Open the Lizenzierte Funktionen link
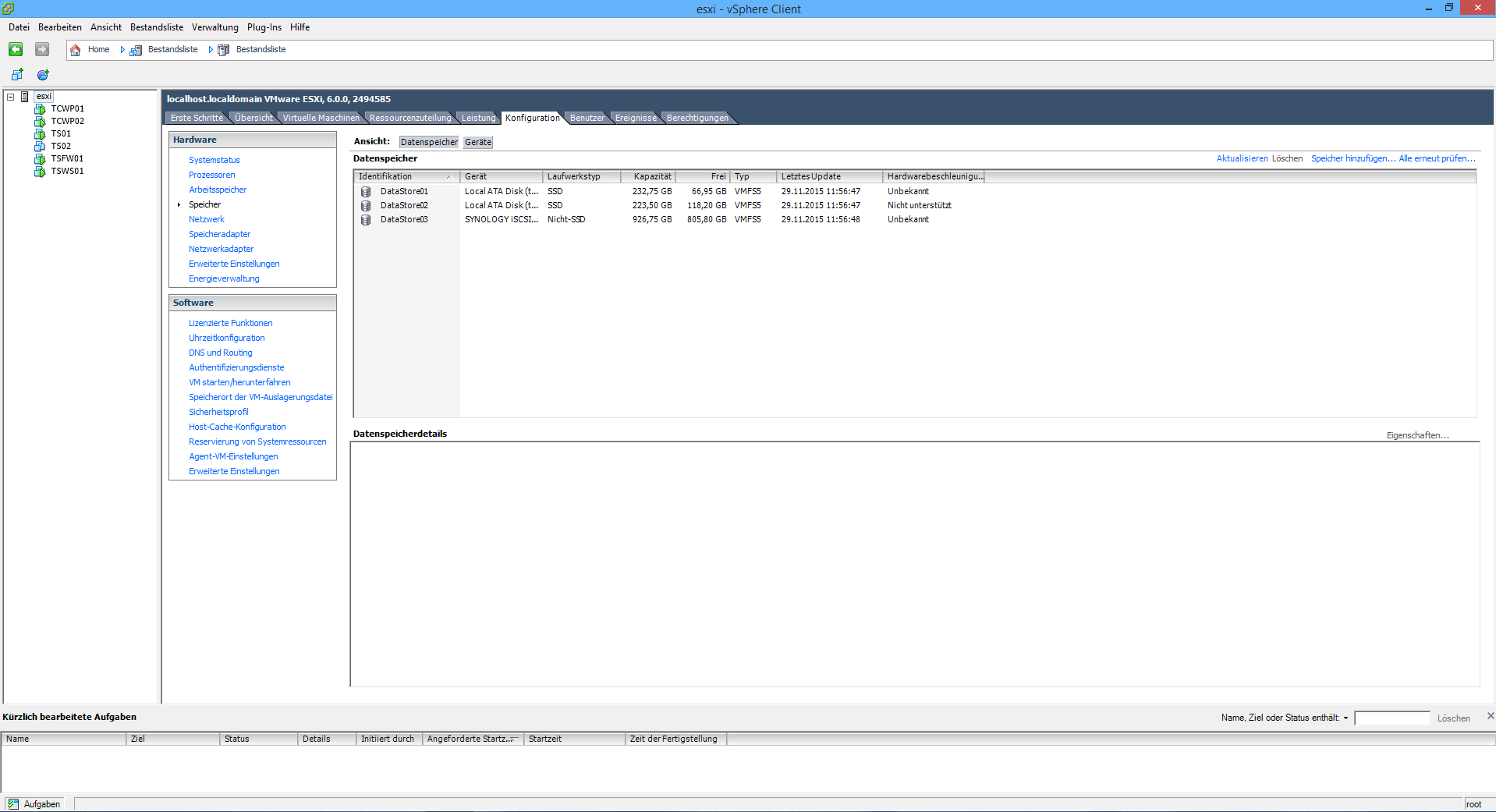This screenshot has height=812, width=1496. [231, 323]
